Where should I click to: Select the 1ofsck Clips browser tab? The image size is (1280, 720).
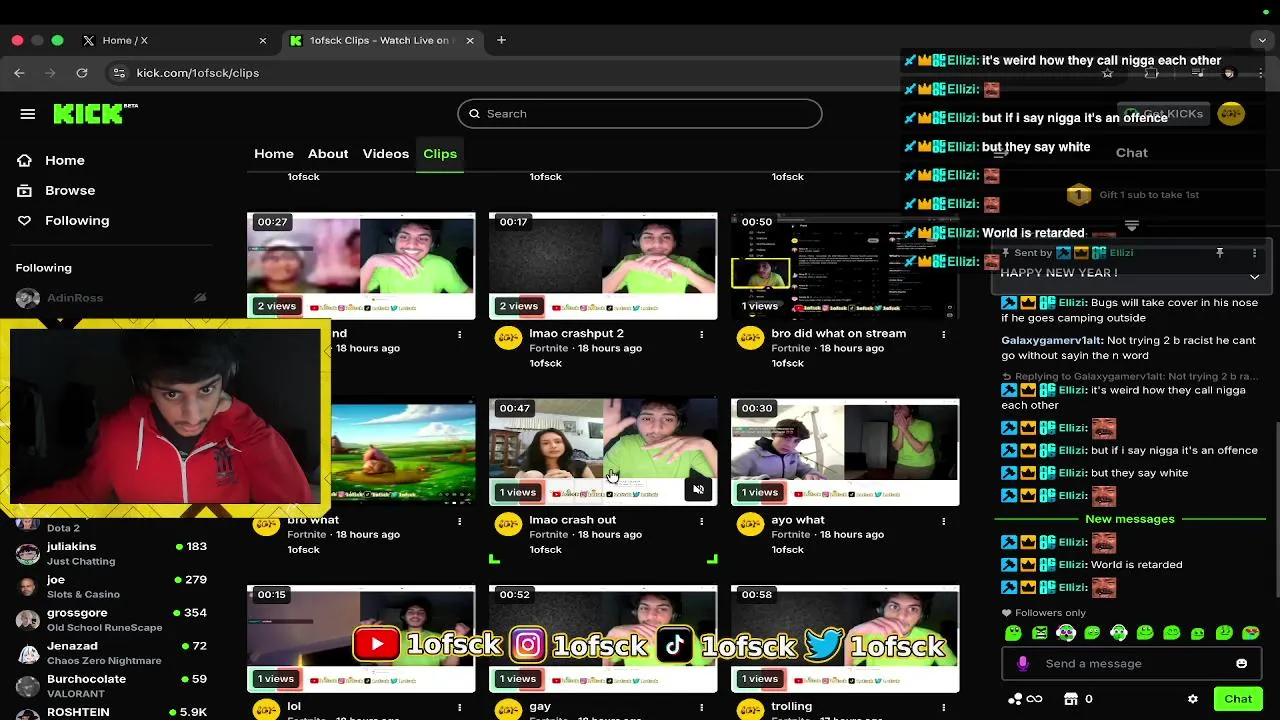[380, 40]
